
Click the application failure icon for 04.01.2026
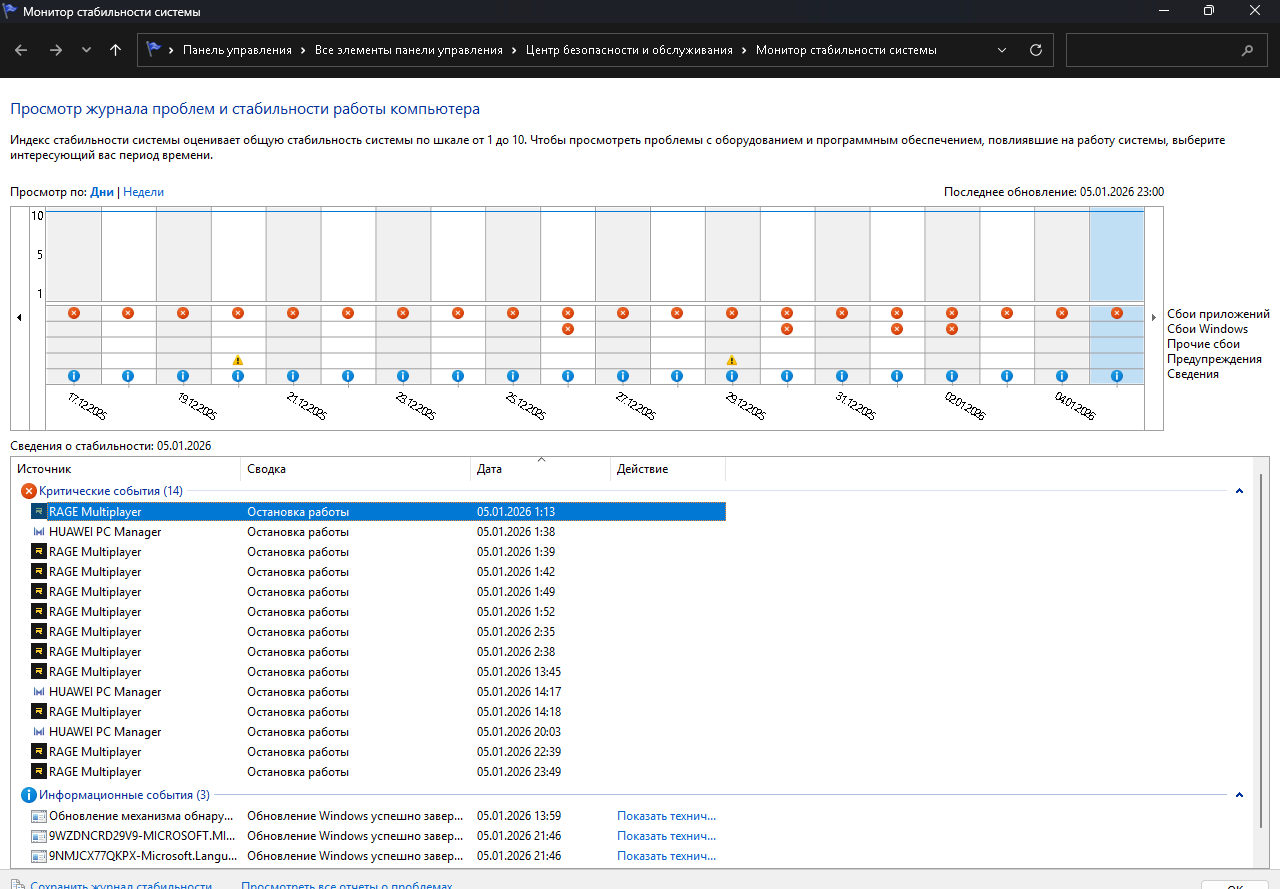tap(1062, 313)
